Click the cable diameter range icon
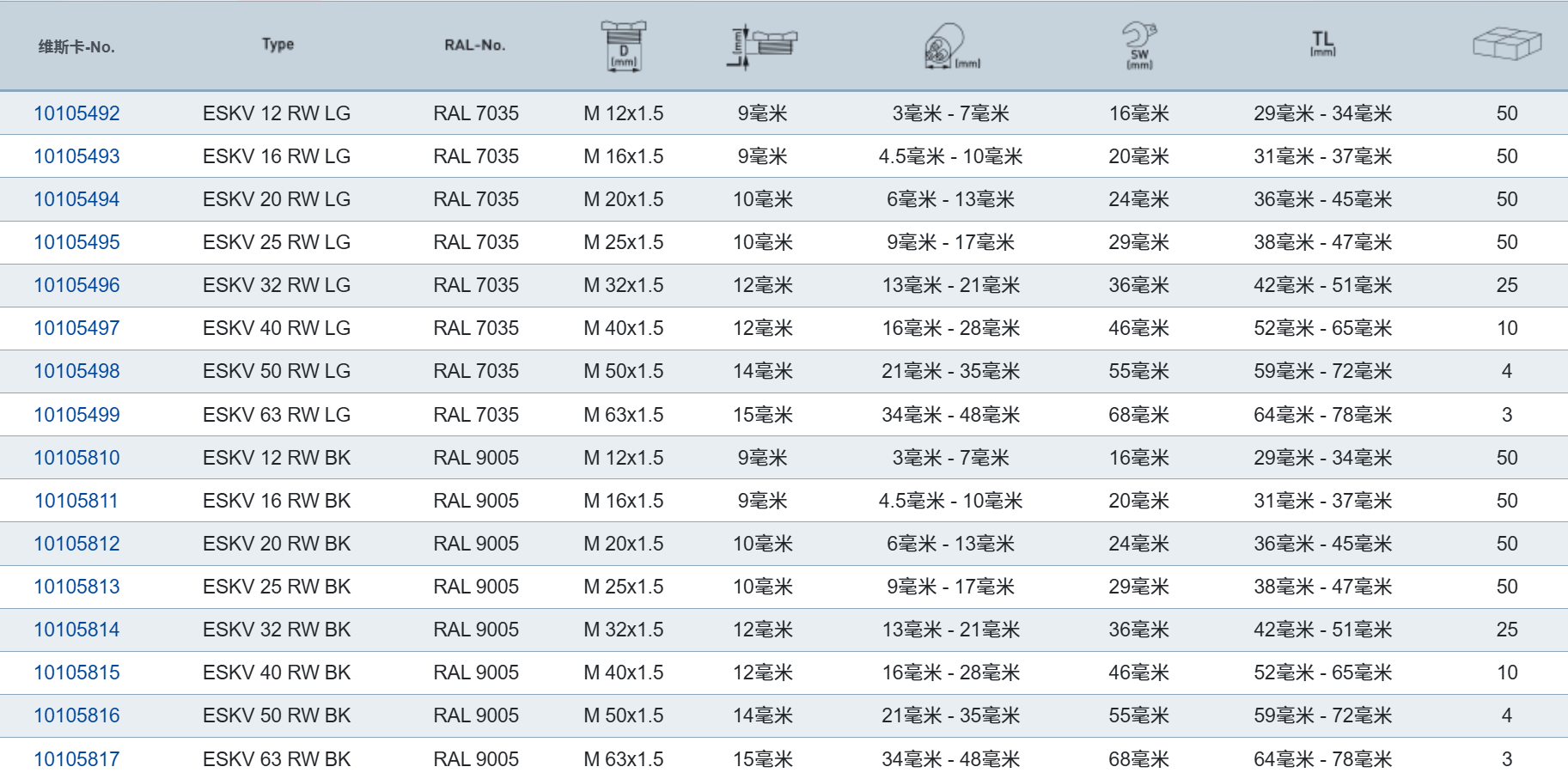The image size is (1568, 779). click(x=950, y=46)
